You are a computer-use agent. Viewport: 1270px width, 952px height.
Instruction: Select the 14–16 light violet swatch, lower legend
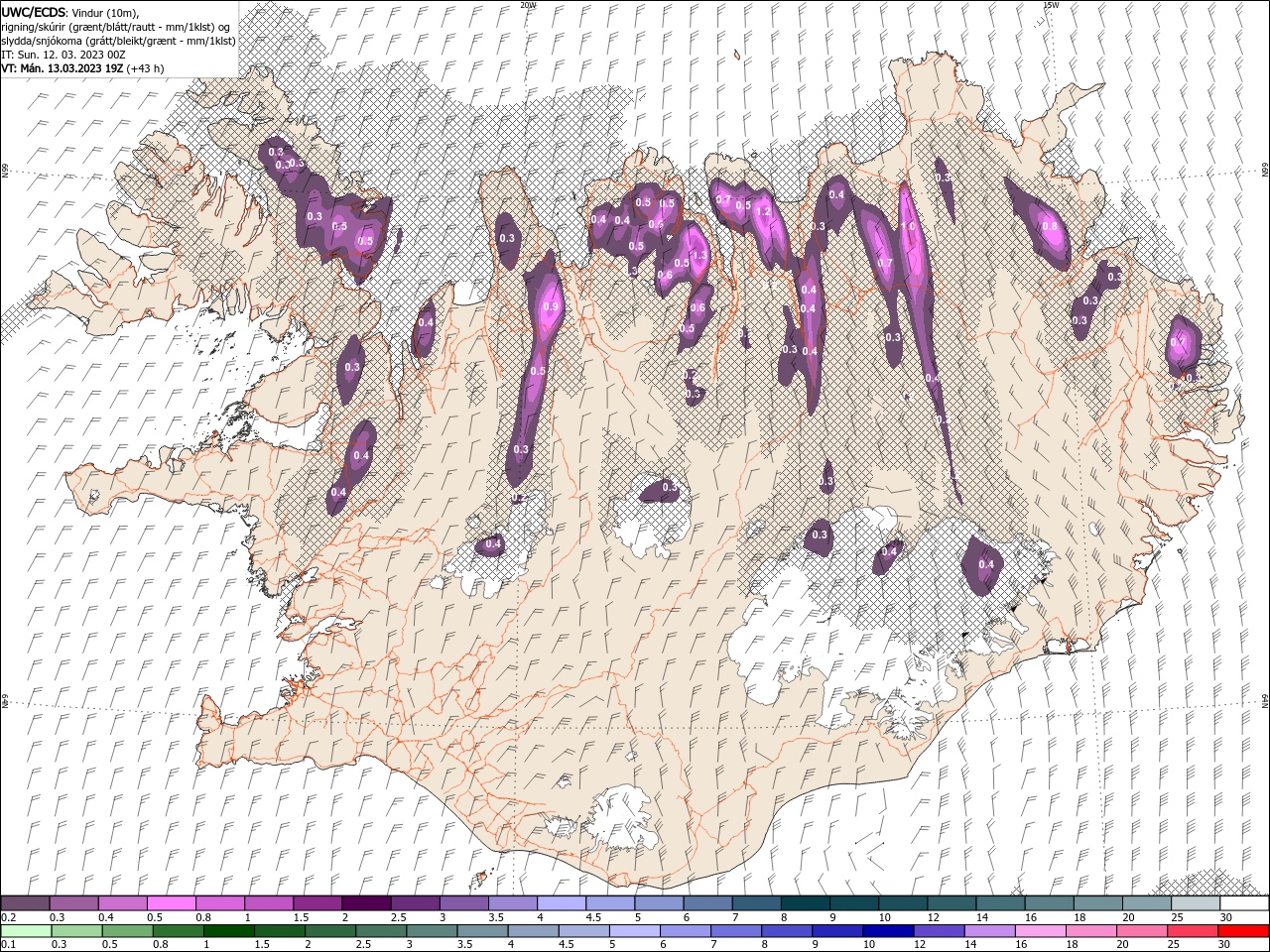pos(992,931)
